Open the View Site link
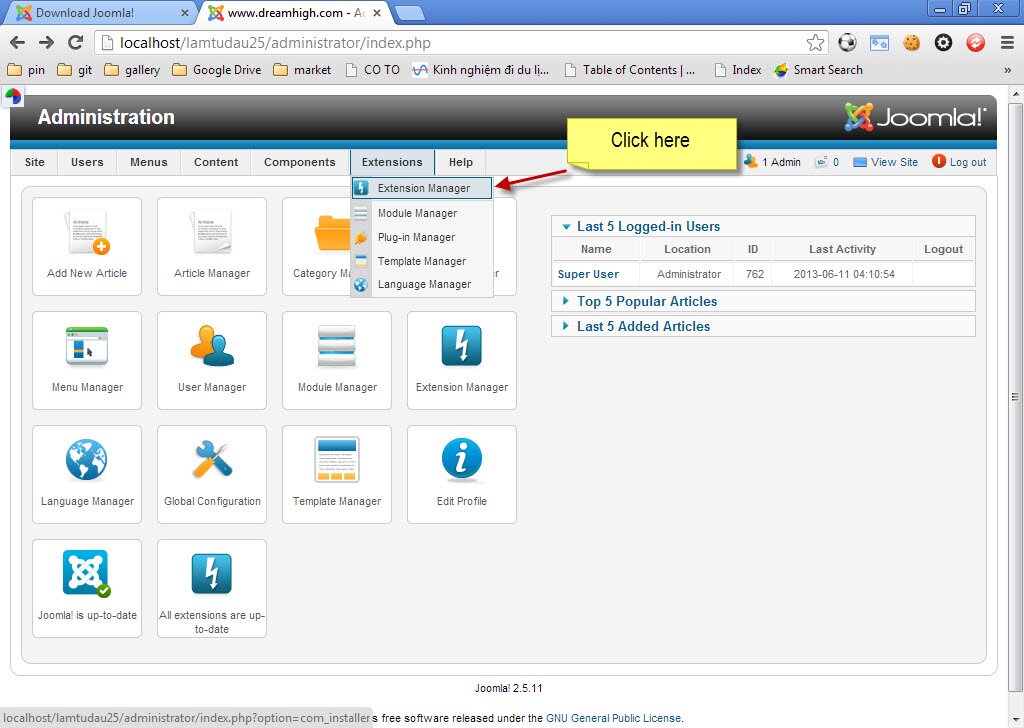This screenshot has height=728, width=1024. pos(893,161)
